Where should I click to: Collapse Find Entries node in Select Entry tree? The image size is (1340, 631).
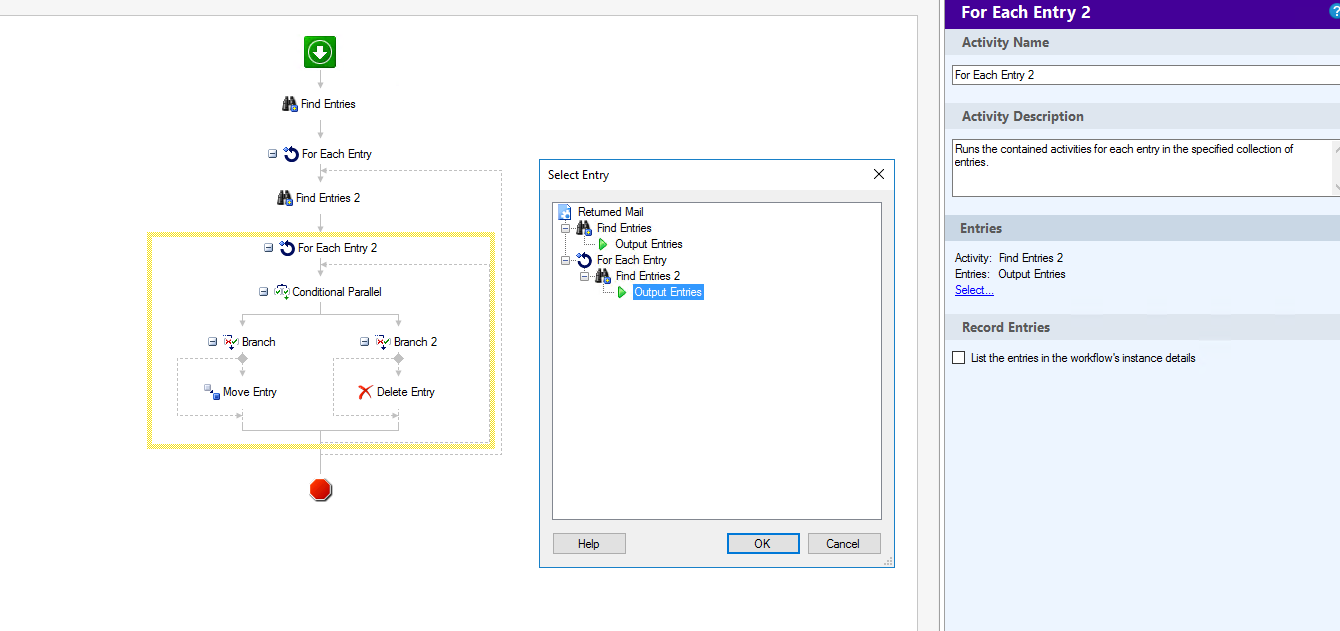coord(566,228)
